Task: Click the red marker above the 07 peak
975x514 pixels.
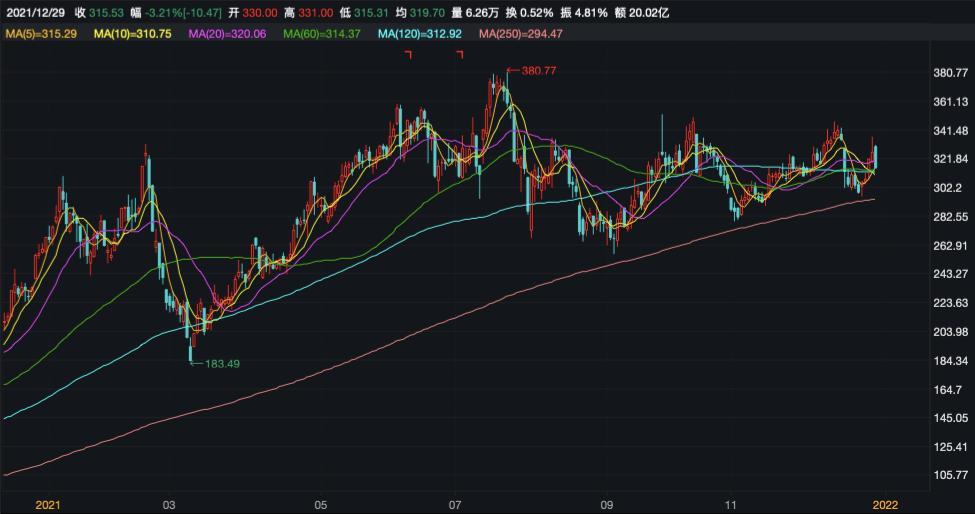Action: pos(460,55)
